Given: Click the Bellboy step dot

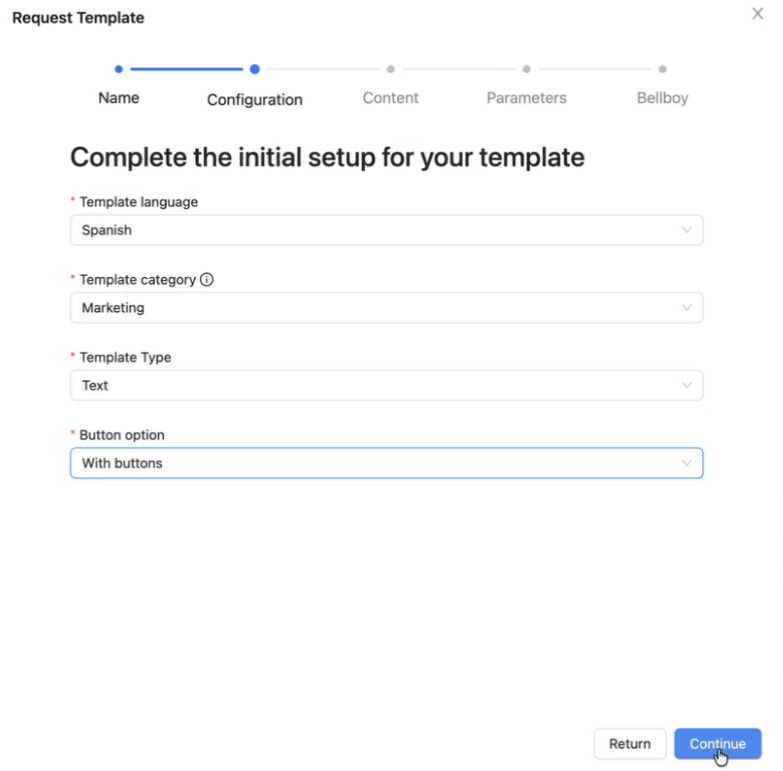Looking at the screenshot, I should (662, 69).
